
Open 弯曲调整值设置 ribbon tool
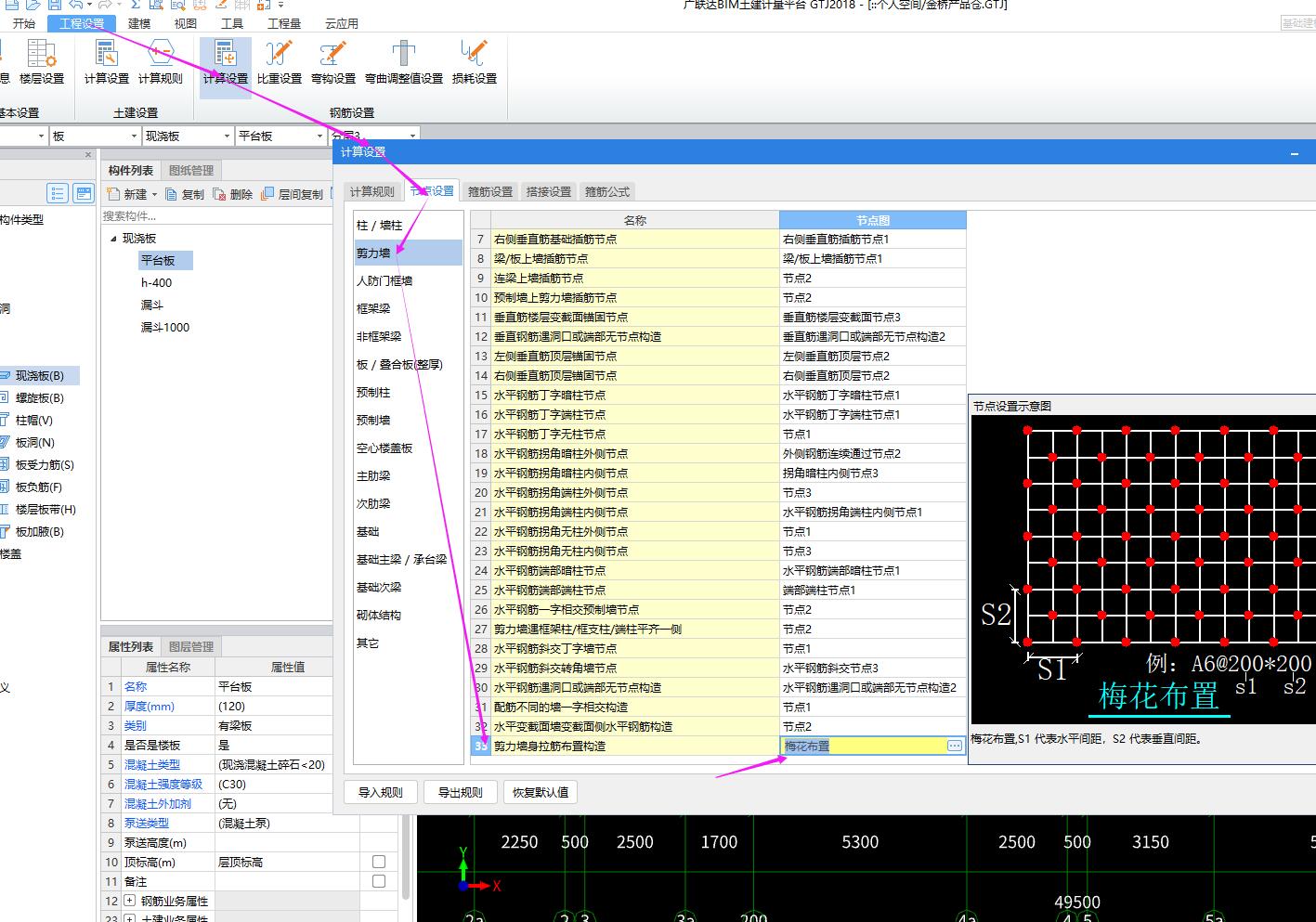(404, 61)
